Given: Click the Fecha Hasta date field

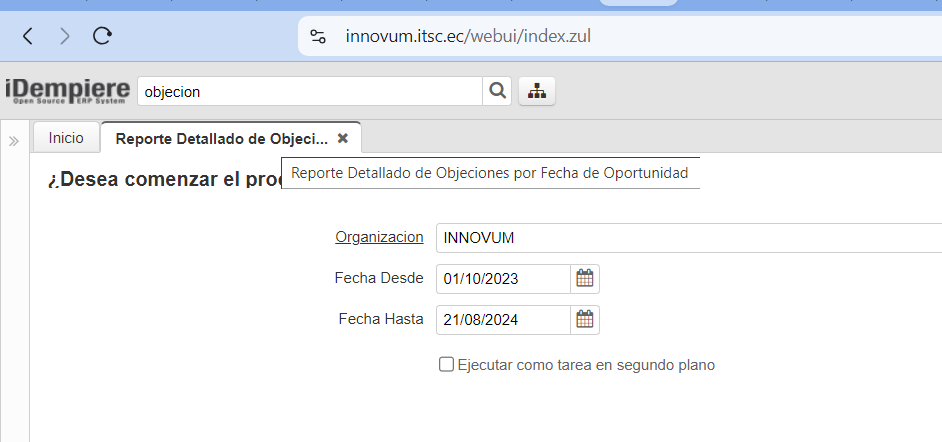Looking at the screenshot, I should [503, 320].
